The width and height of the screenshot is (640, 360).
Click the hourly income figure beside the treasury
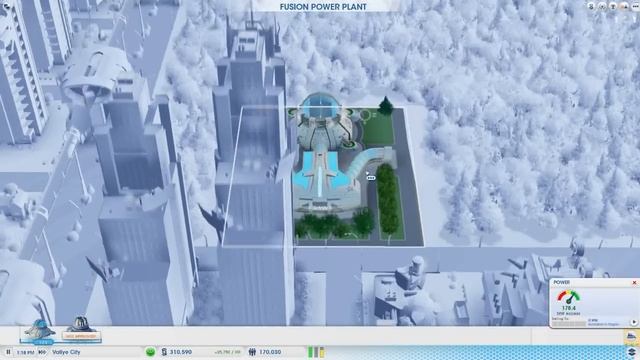pyautogui.click(x=227, y=352)
